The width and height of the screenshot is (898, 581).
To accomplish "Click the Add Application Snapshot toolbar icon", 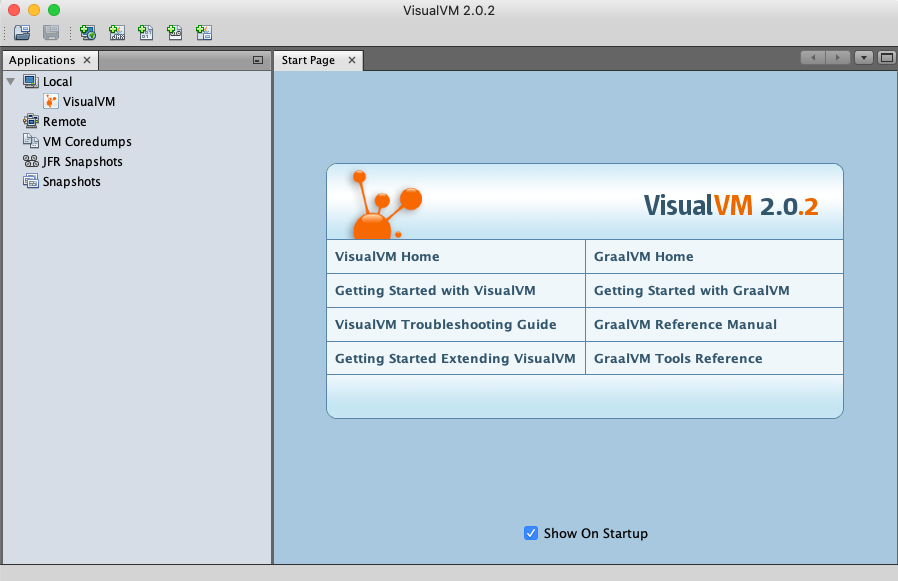I will click(x=204, y=33).
